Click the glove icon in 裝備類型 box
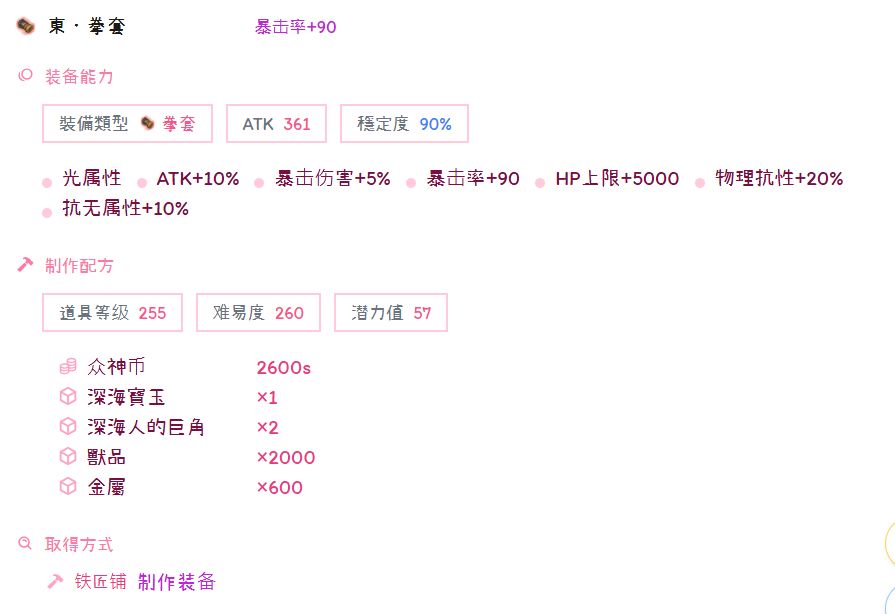 [x=148, y=124]
